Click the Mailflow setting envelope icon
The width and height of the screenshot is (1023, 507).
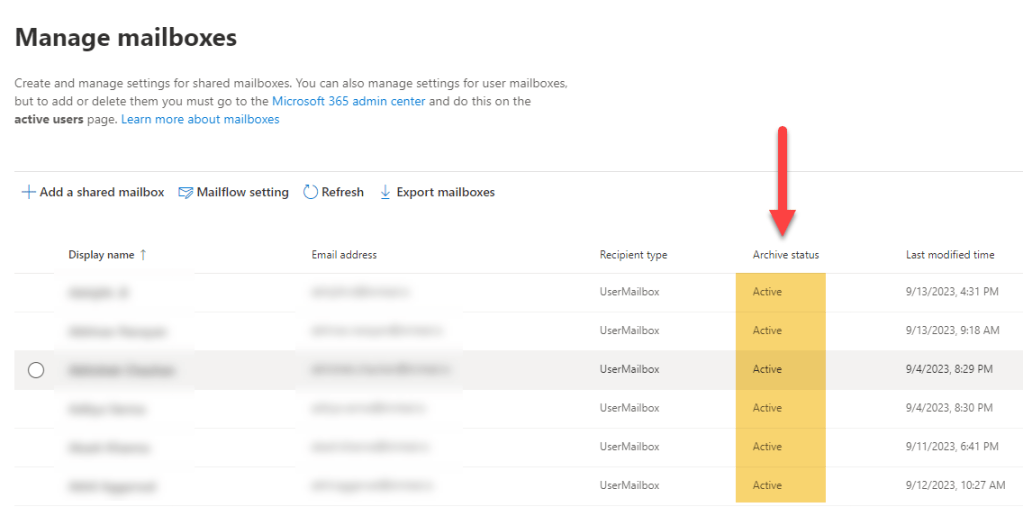coord(185,192)
